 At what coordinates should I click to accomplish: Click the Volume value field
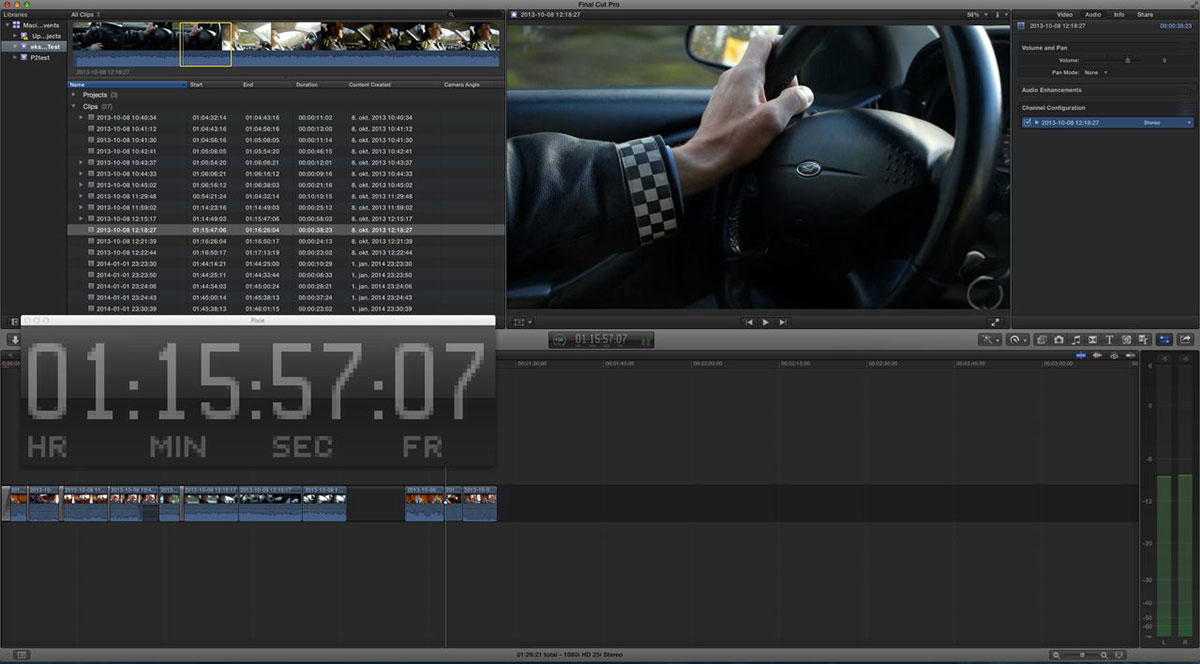(x=1165, y=61)
